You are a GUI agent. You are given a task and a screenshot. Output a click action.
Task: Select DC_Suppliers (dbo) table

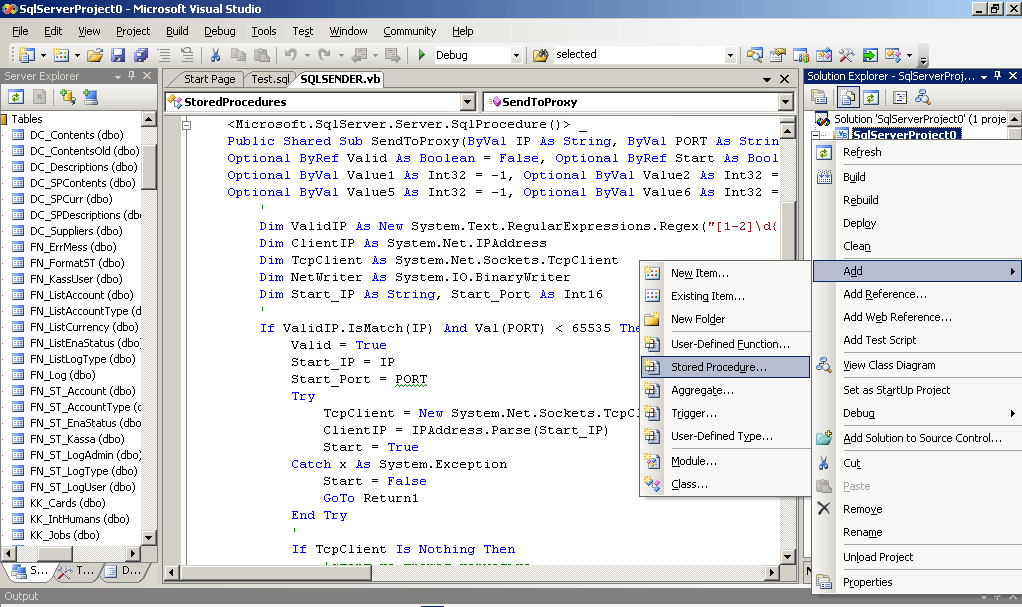pyautogui.click(x=76, y=231)
